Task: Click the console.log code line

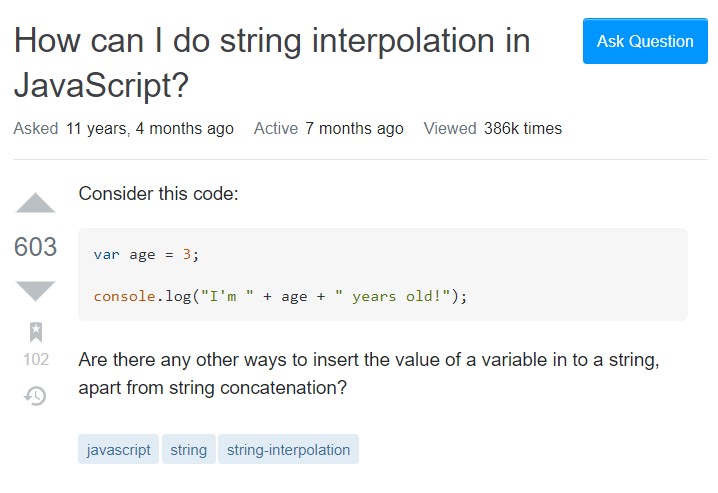Action: pyautogui.click(x=280, y=297)
